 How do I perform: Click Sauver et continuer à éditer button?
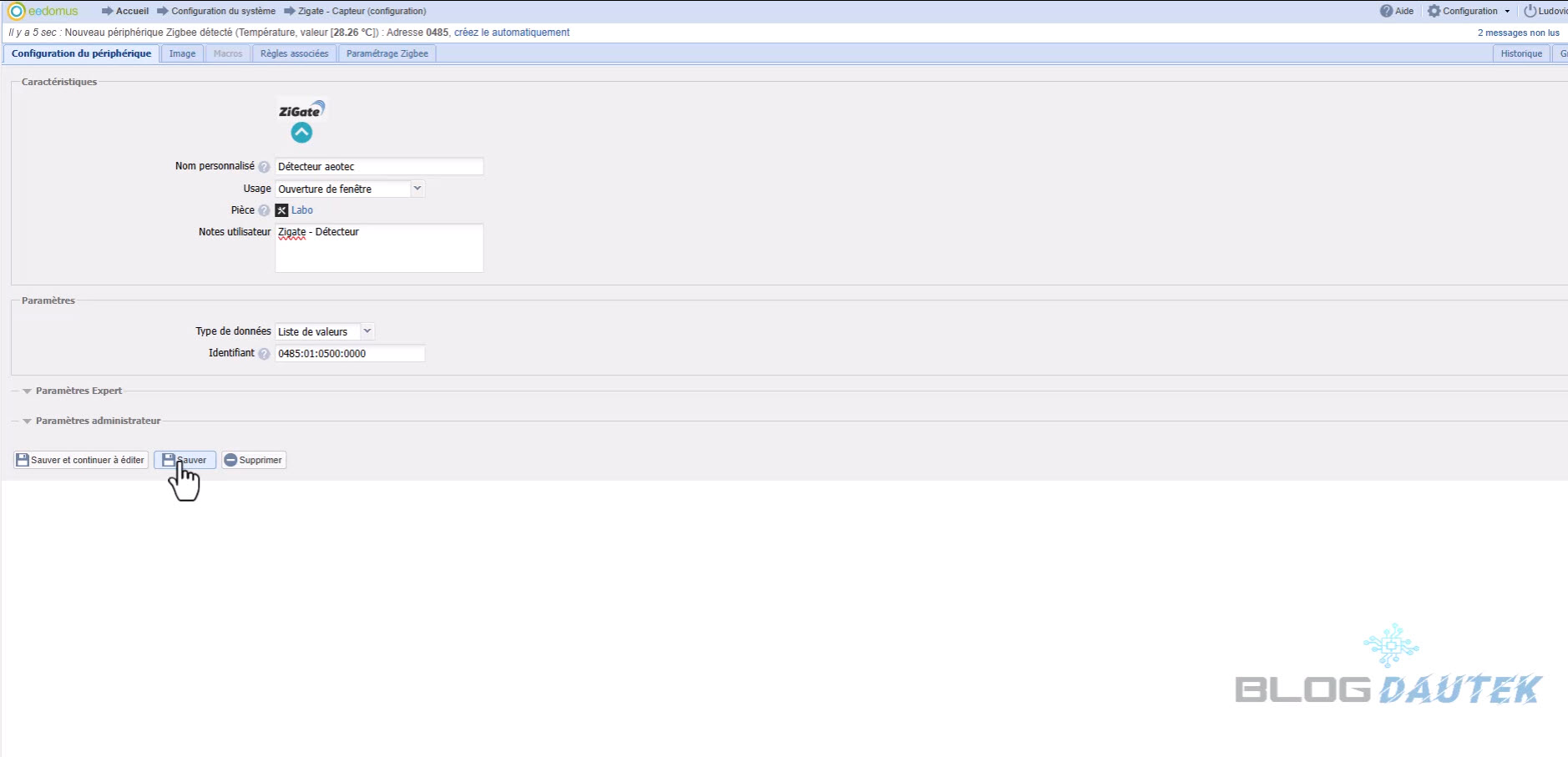point(80,460)
